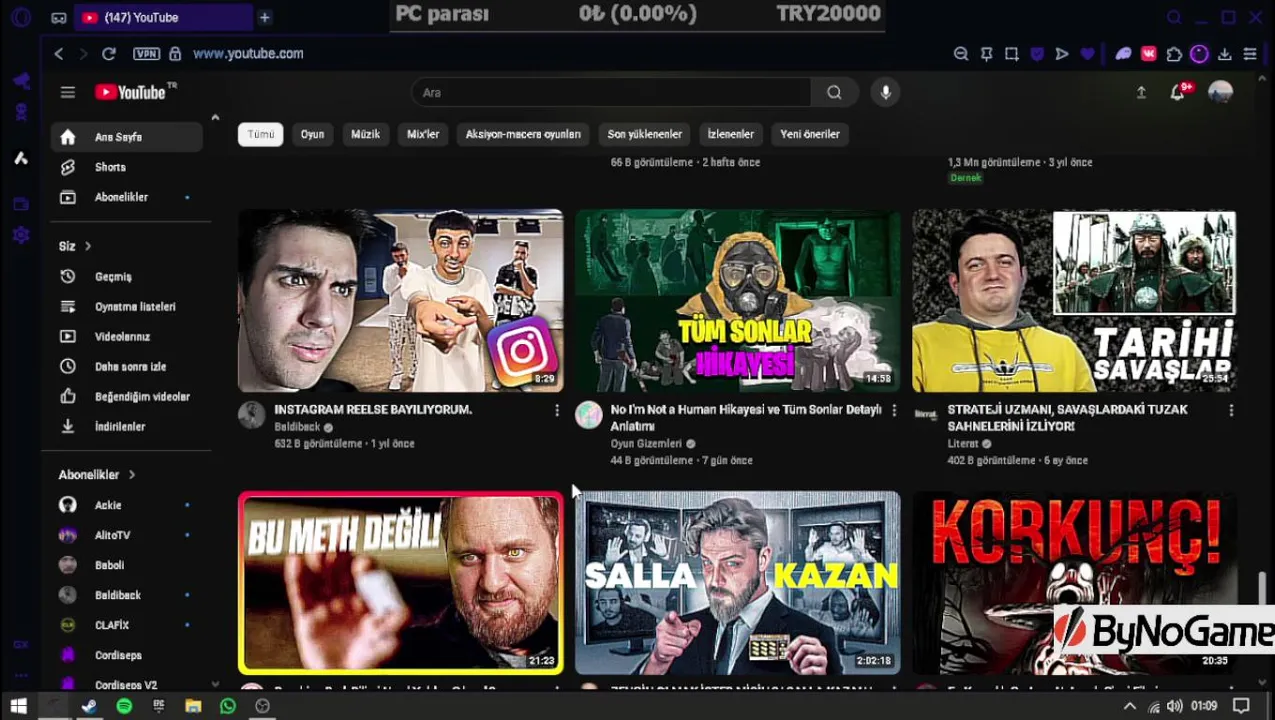
Task: Open the VK extension icon
Action: (1149, 54)
